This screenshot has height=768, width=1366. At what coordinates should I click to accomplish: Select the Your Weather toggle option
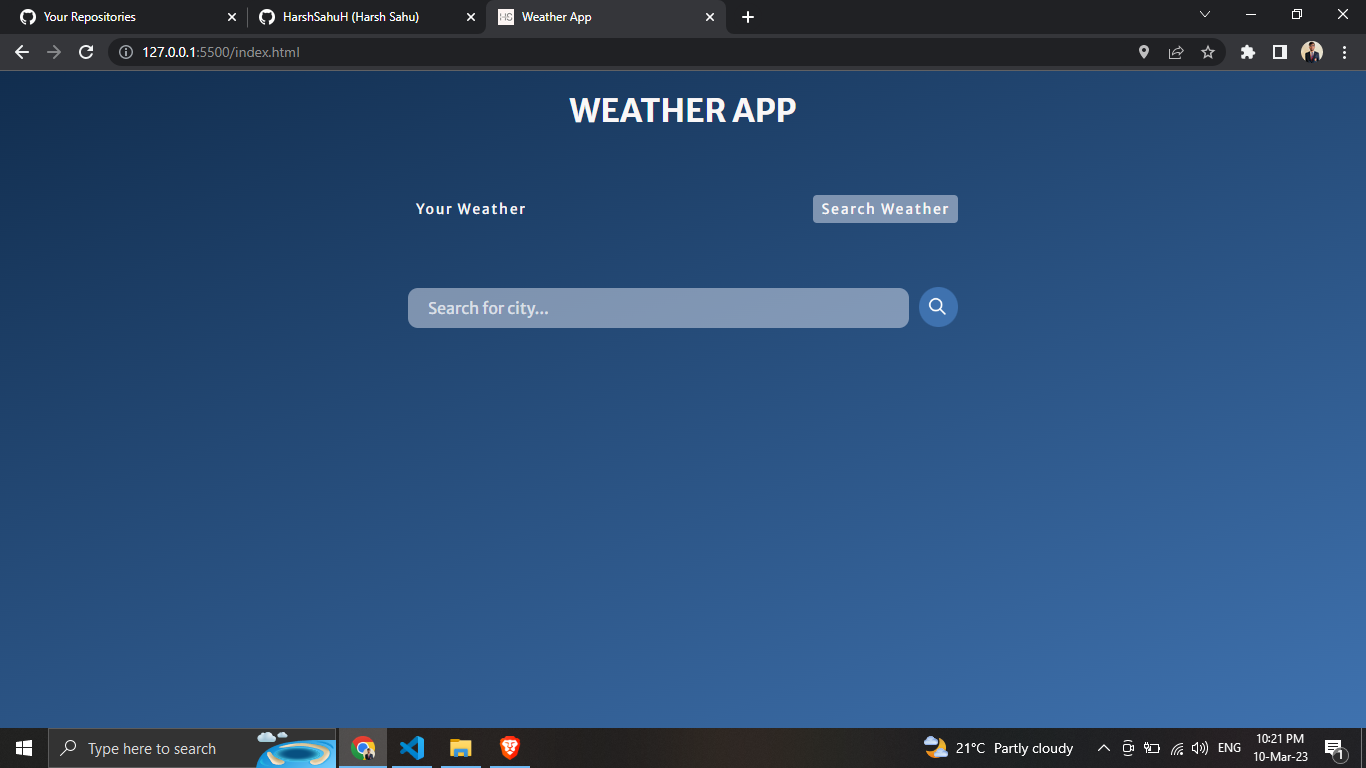(470, 208)
